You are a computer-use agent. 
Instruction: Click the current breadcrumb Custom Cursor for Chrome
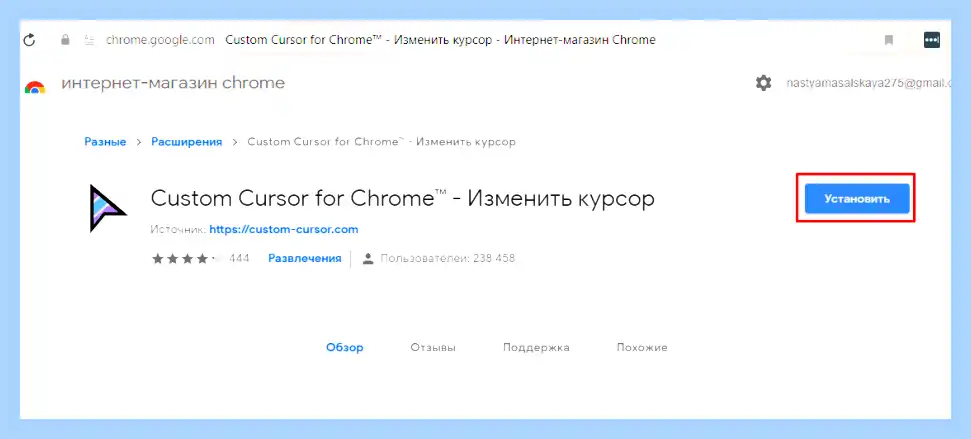coord(381,142)
